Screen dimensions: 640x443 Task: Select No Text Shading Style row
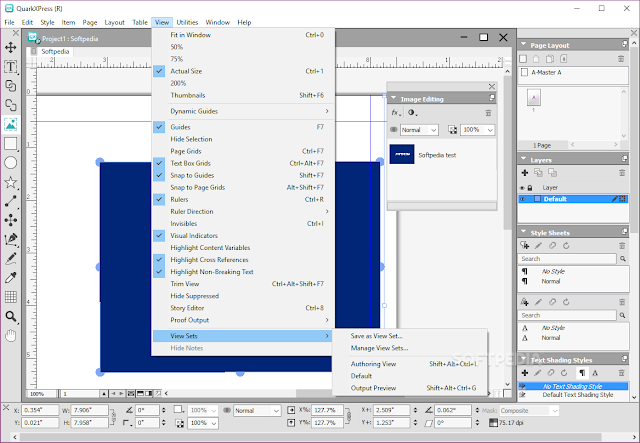(x=573, y=386)
